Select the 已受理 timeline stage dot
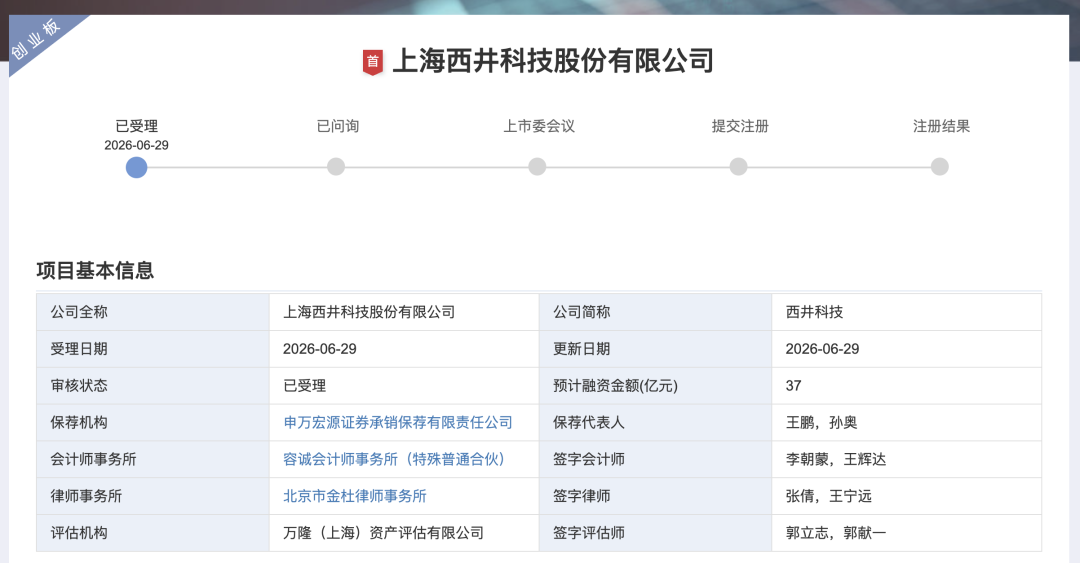This screenshot has height=563, width=1080. click(x=136, y=167)
